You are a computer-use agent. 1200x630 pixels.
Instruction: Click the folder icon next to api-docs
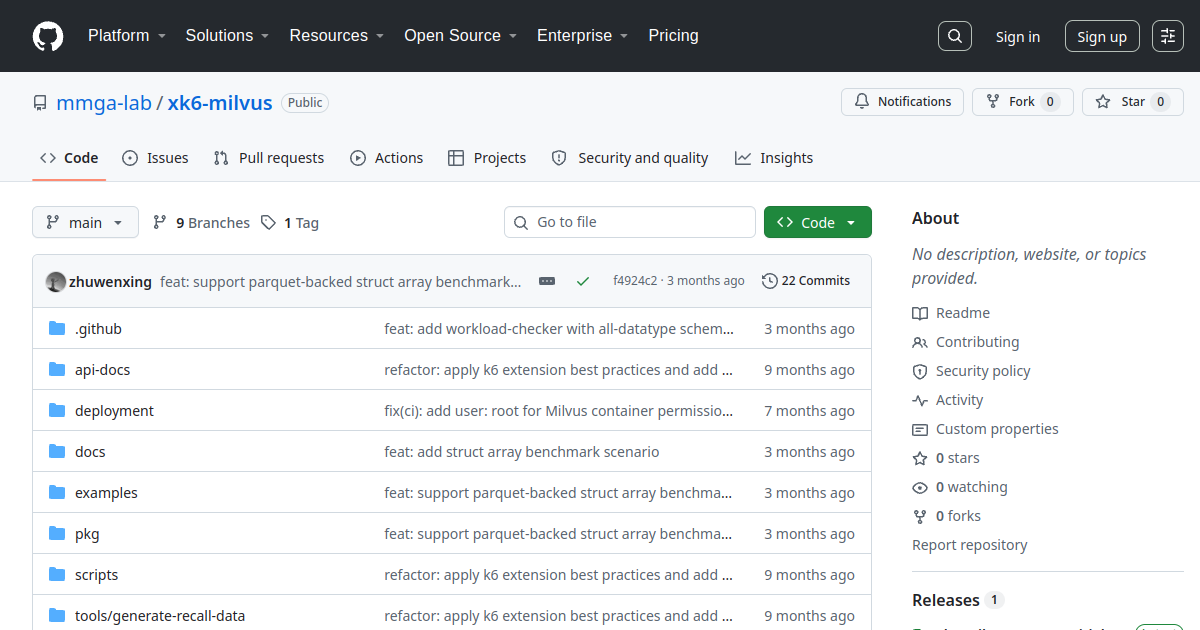pos(57,370)
